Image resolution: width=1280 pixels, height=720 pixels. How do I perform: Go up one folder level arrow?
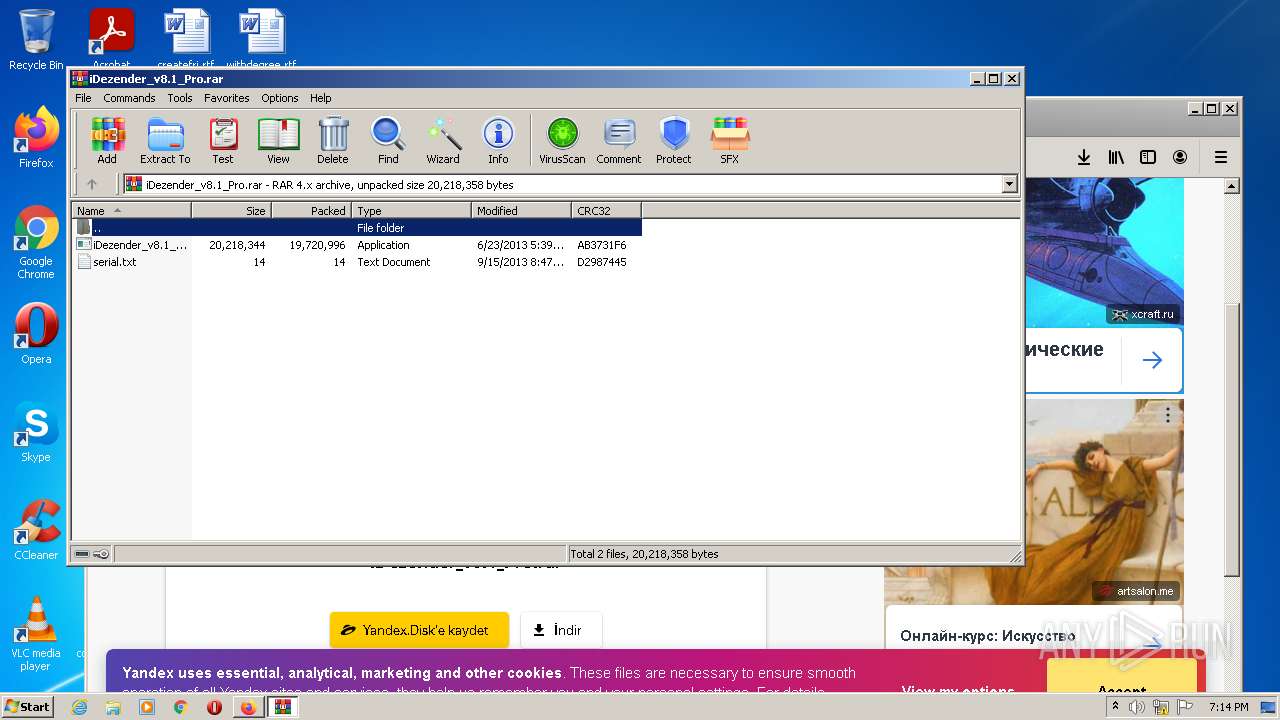(92, 184)
